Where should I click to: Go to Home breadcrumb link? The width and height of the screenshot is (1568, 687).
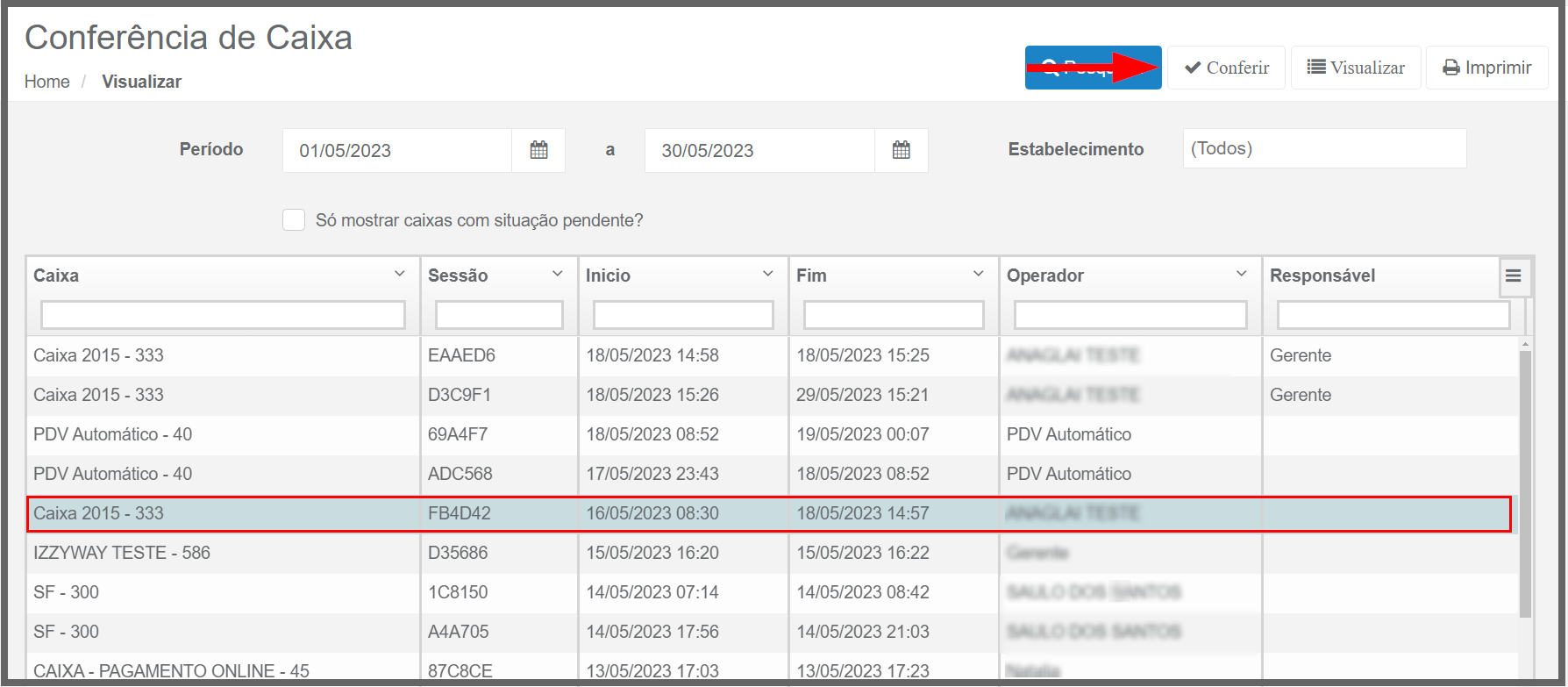[47, 82]
